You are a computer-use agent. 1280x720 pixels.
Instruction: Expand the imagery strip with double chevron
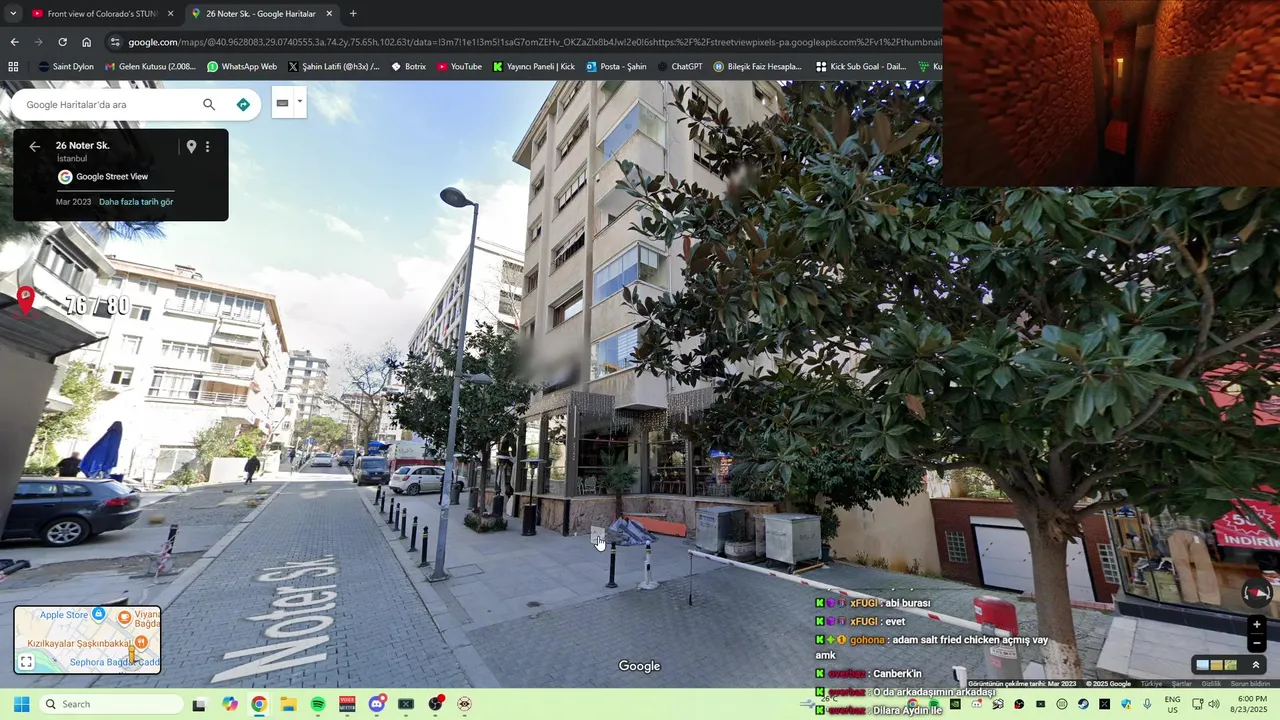tap(1256, 665)
